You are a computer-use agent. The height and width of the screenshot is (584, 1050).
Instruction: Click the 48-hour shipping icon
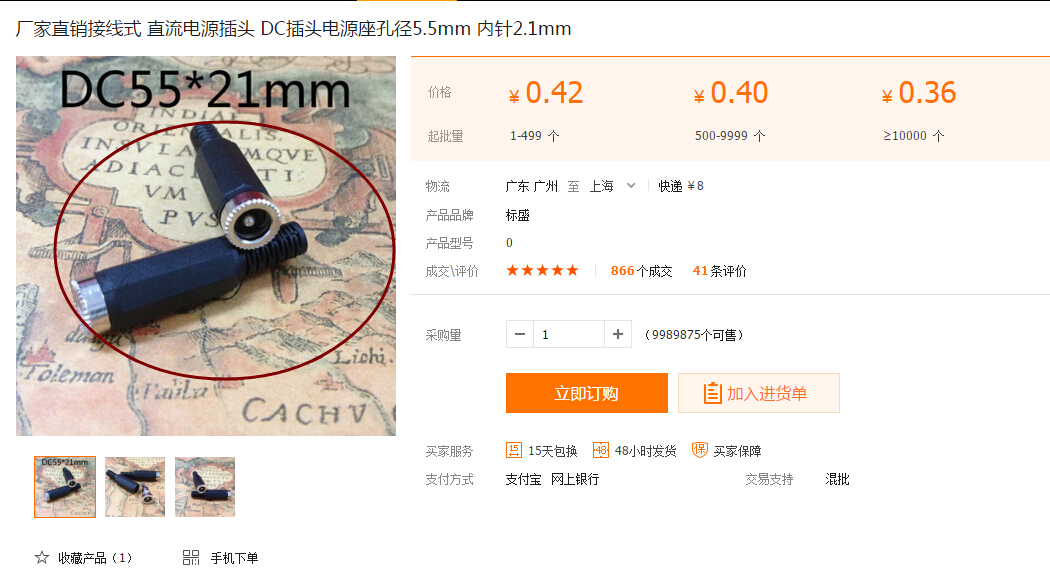(601, 450)
